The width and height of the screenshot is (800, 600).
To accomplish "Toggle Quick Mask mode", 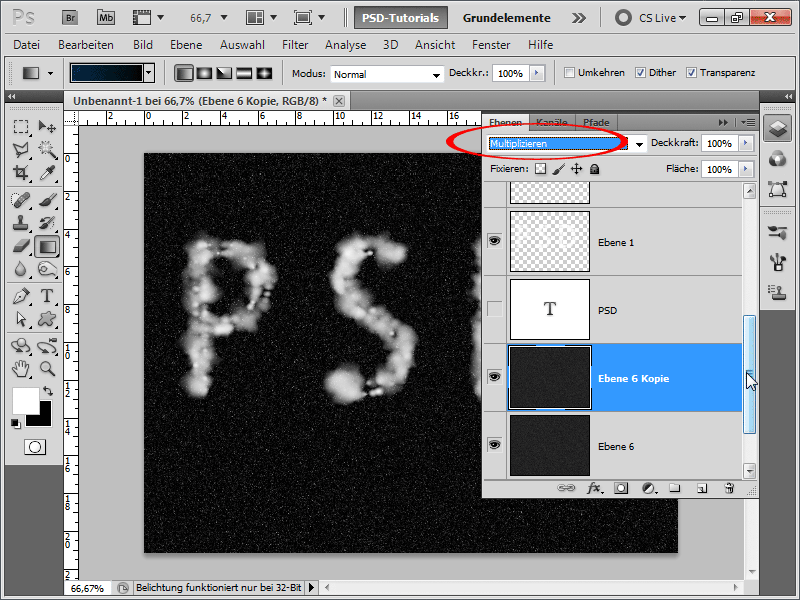I will point(35,447).
